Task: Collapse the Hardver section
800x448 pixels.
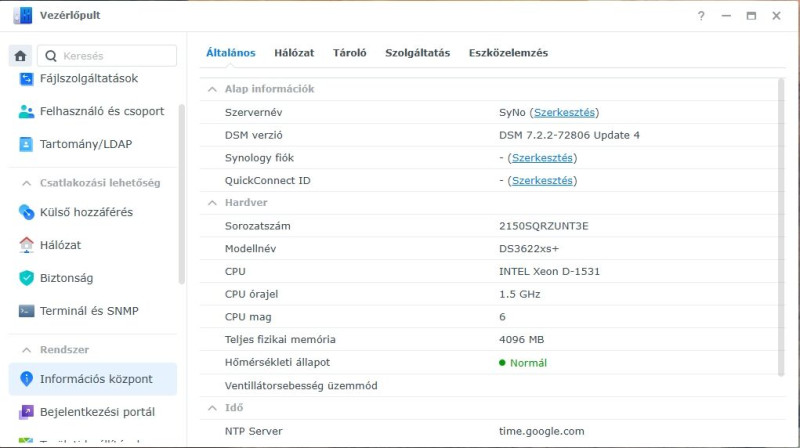Action: click(212, 203)
